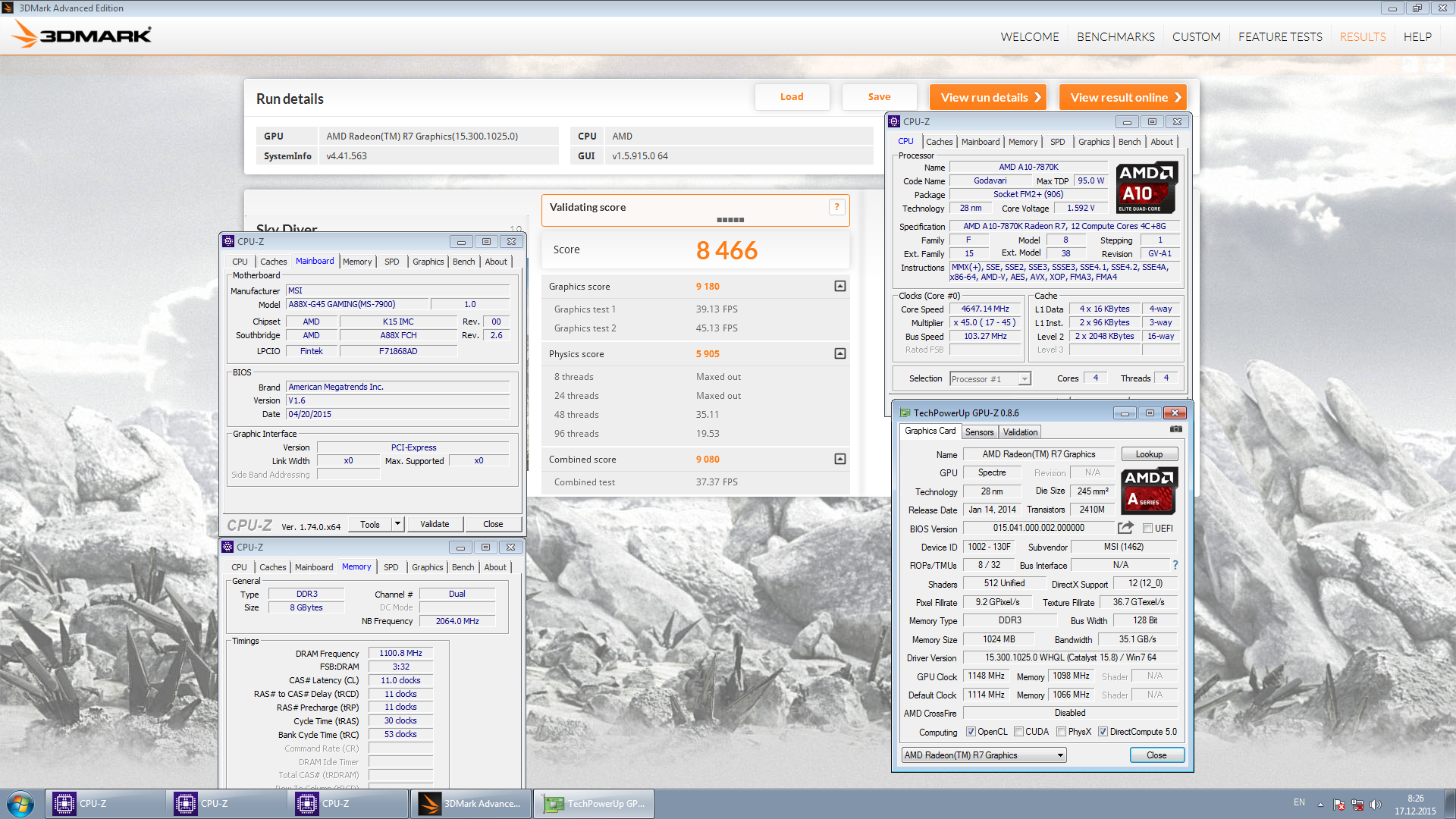The width and height of the screenshot is (1456, 819).
Task: Open the BENCHMARKS menu in 3DMark
Action: tap(1116, 36)
